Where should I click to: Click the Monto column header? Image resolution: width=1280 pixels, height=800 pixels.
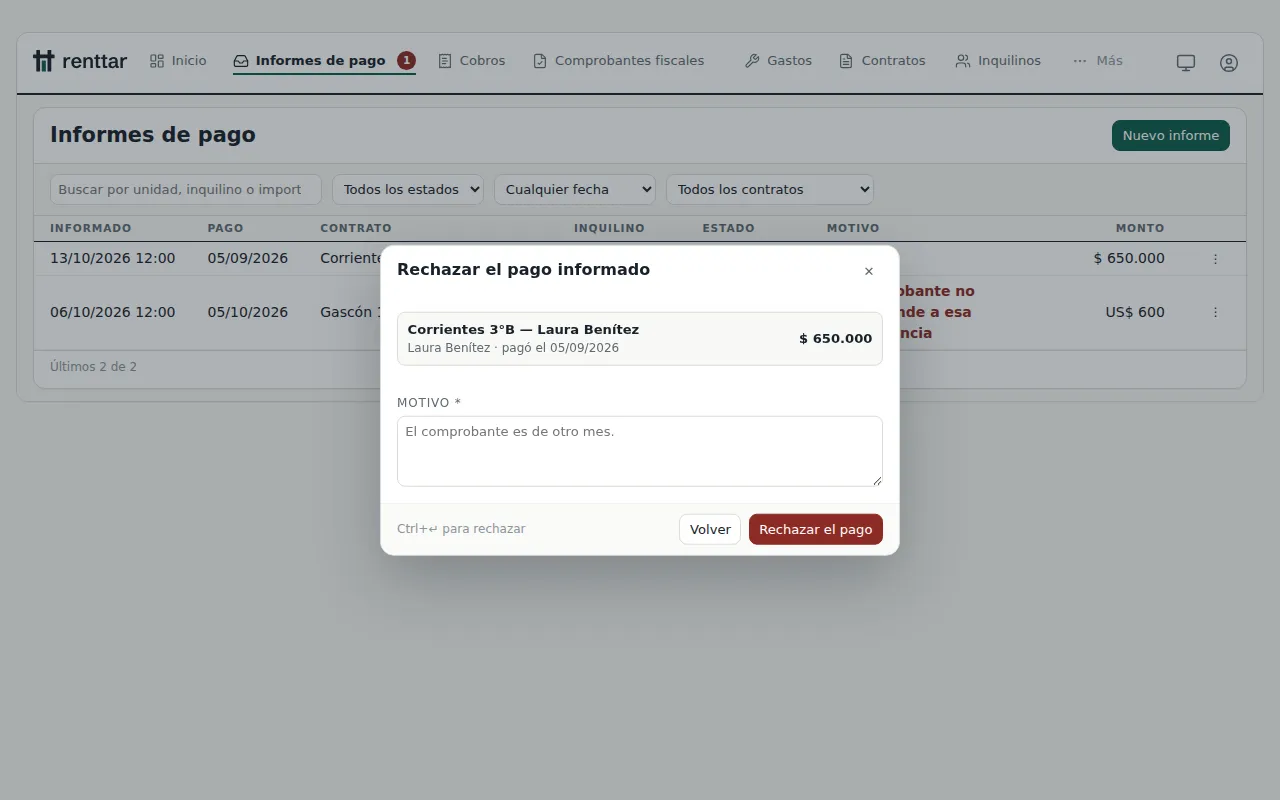tap(1140, 228)
